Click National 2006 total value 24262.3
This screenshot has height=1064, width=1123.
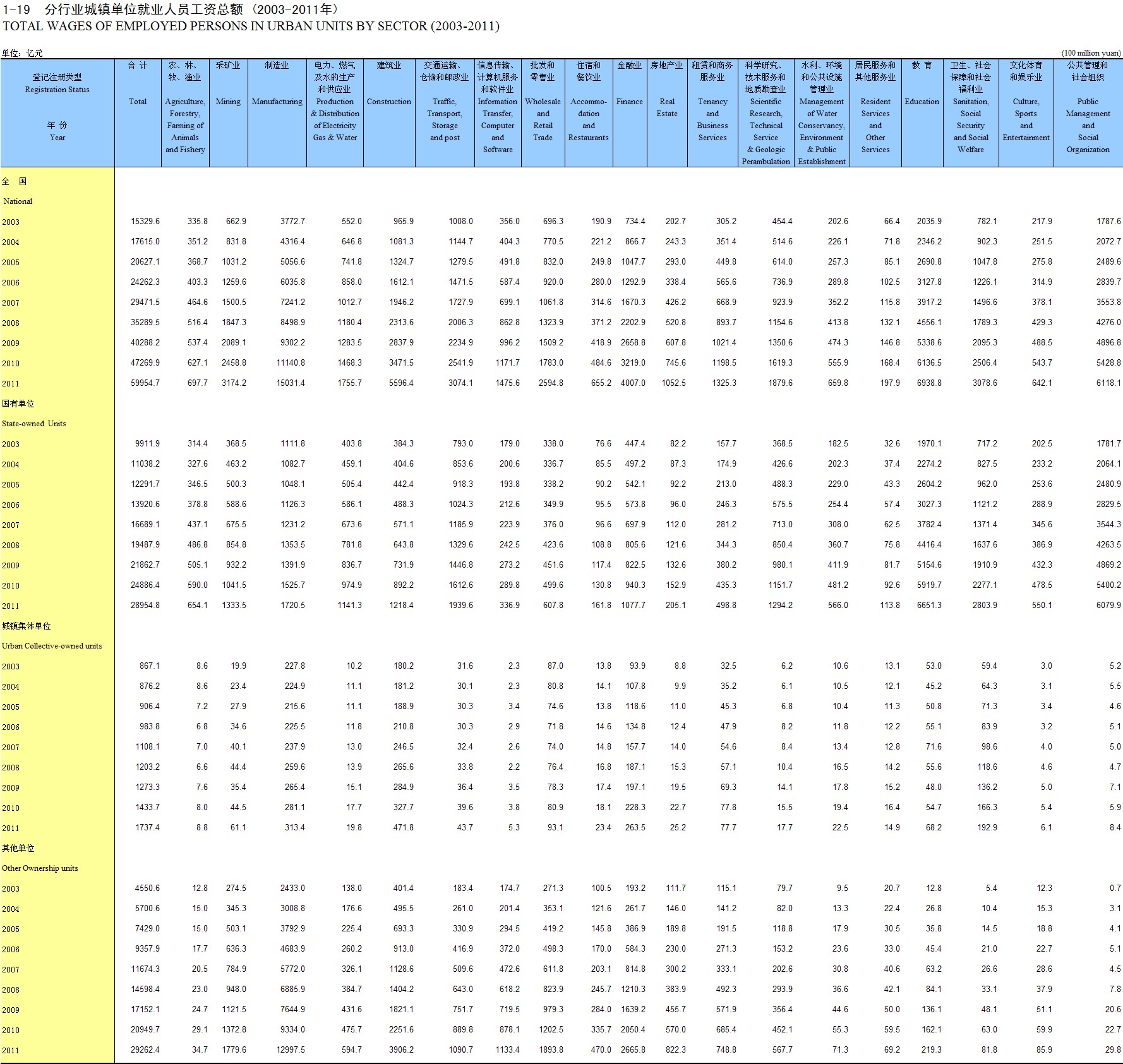tap(145, 282)
